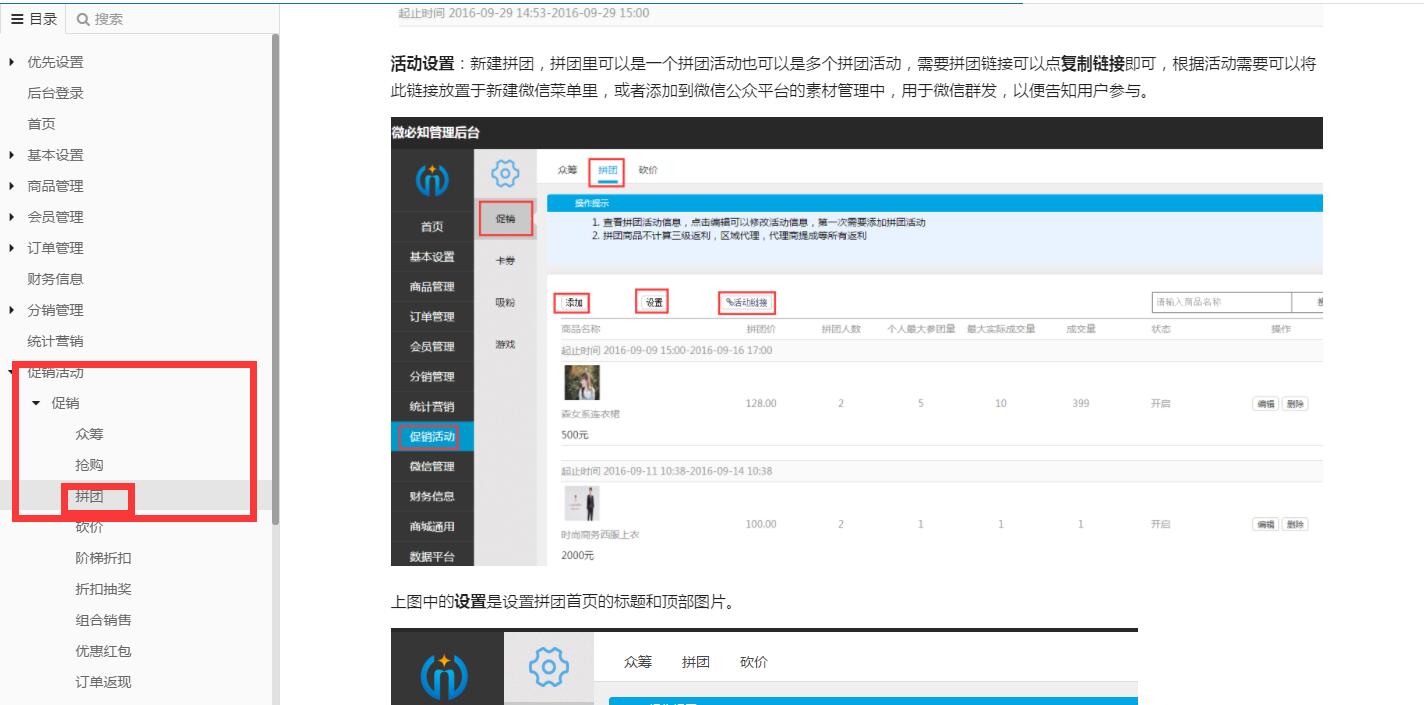Click the 微必知 logo icon in admin sidebar
Viewport: 1424px width, 705px height.
431,178
